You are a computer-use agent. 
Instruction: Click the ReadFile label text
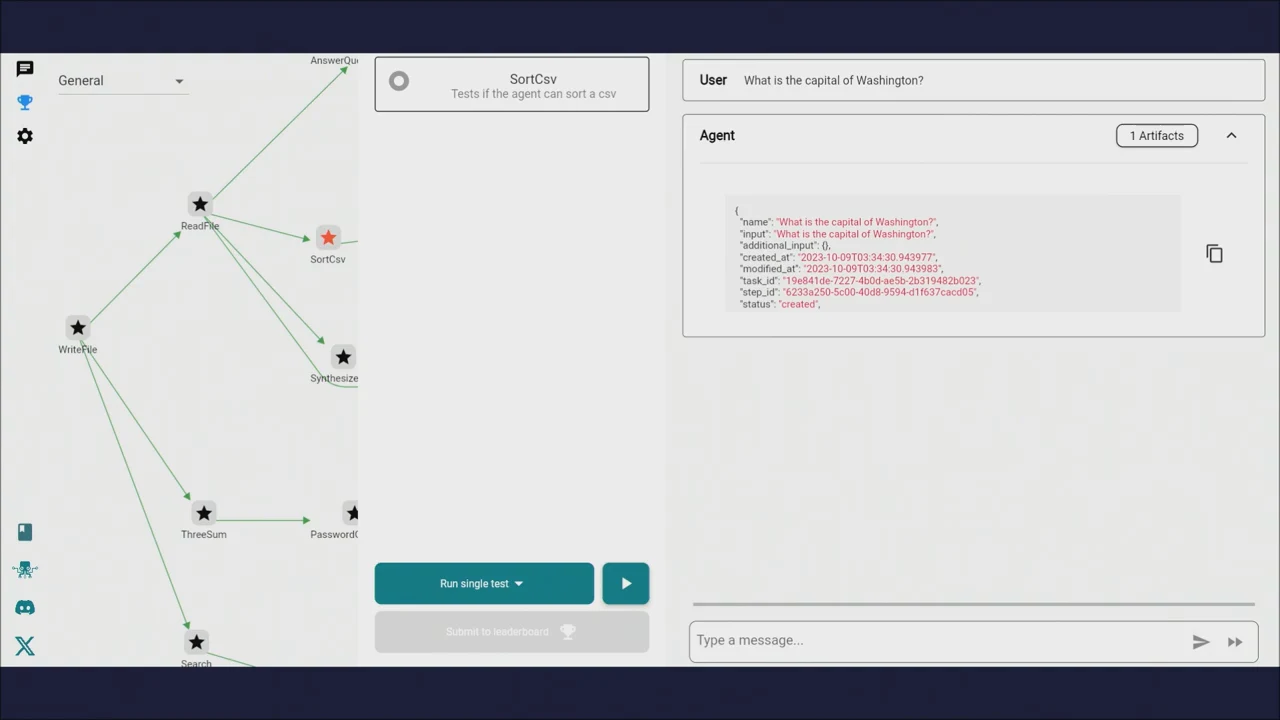point(200,226)
